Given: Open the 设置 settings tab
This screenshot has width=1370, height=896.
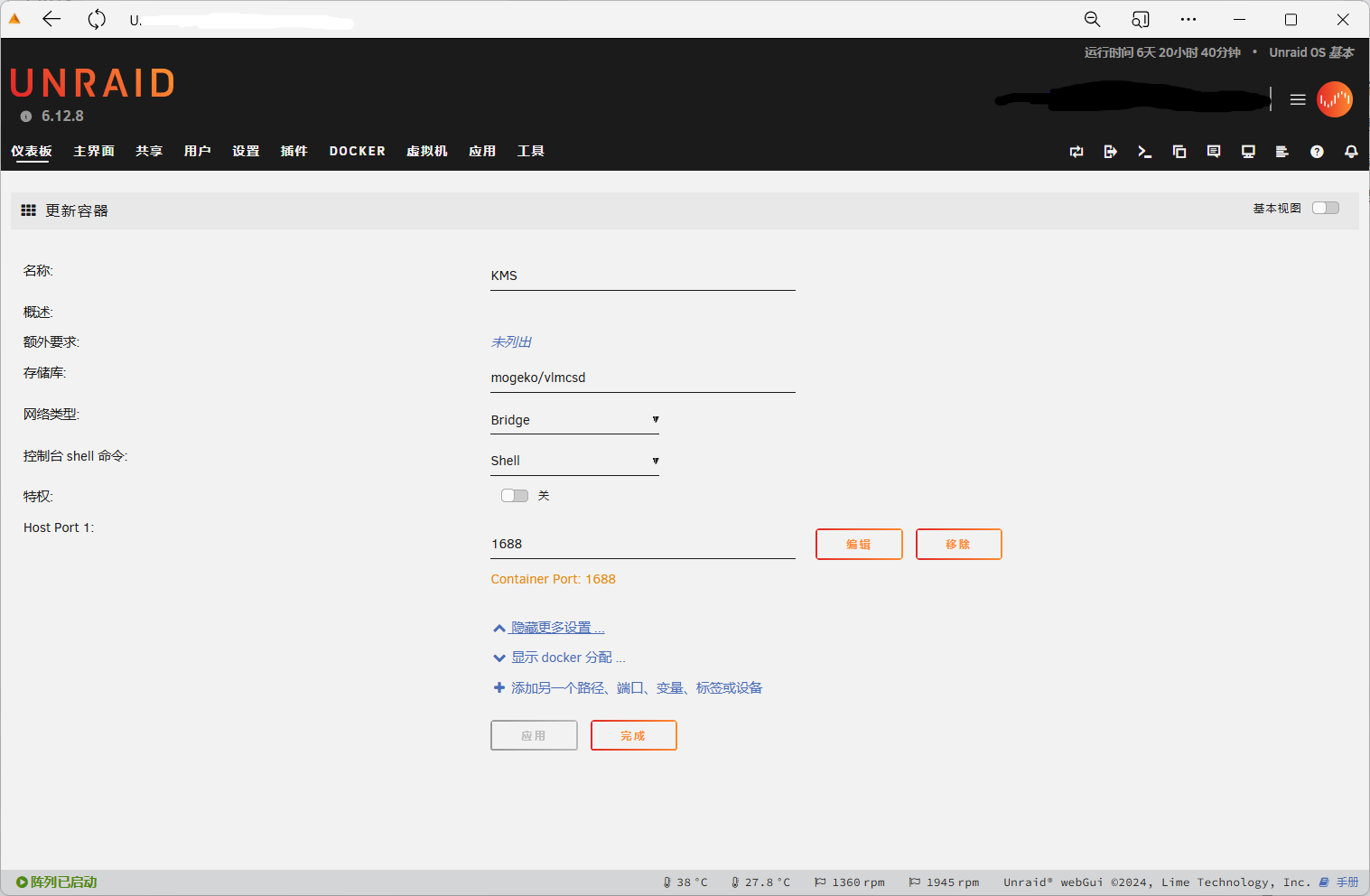Looking at the screenshot, I should pos(246,151).
